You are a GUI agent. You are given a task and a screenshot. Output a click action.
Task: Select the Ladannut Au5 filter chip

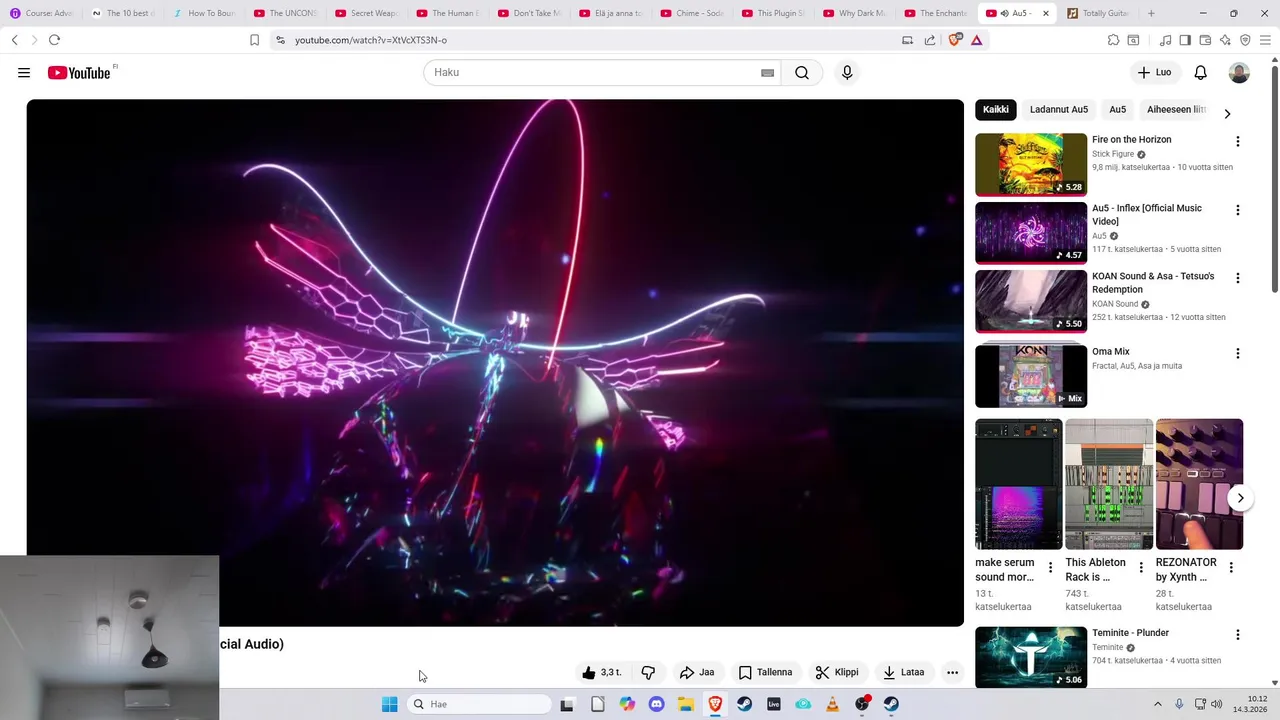1059,110
